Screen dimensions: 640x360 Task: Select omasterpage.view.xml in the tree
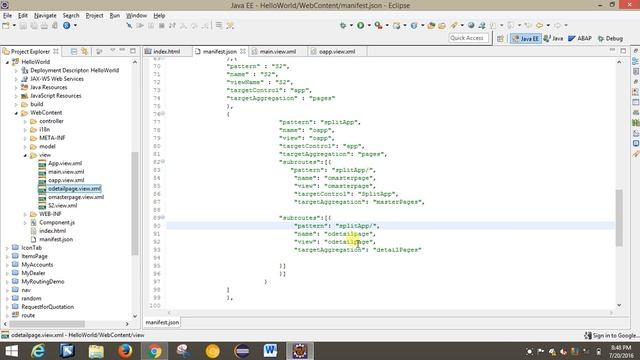click(x=76, y=197)
